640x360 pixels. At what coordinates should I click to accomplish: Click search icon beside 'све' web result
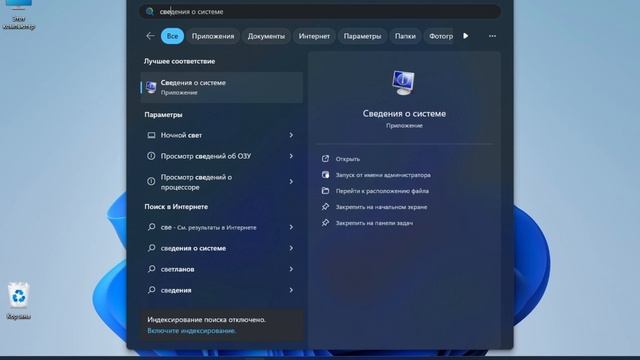(151, 227)
